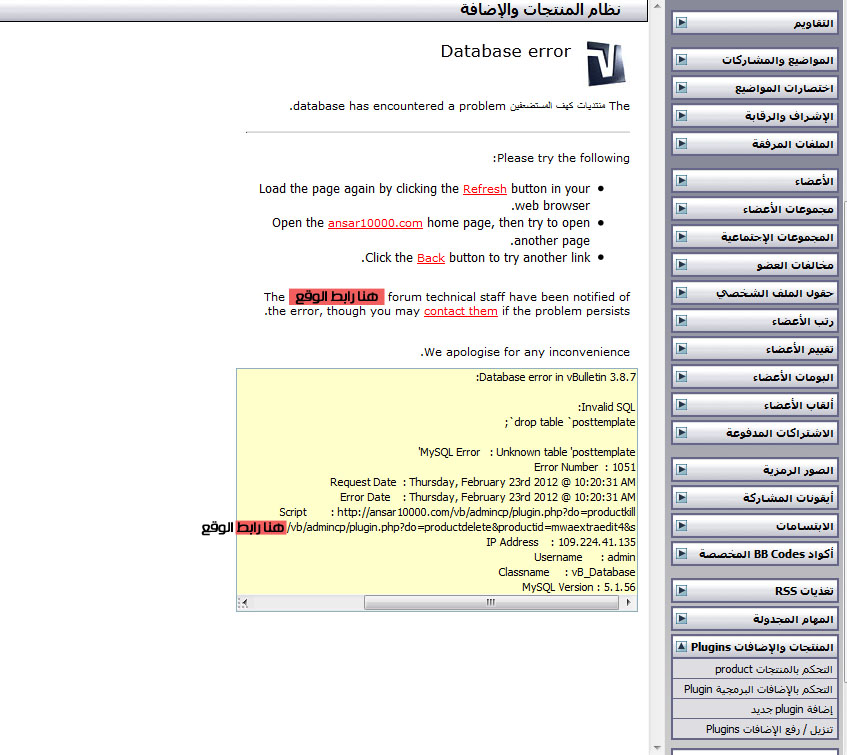Click the arrow icon beside المهام المجدولة
The height and width of the screenshot is (755, 847).
pyautogui.click(x=681, y=619)
